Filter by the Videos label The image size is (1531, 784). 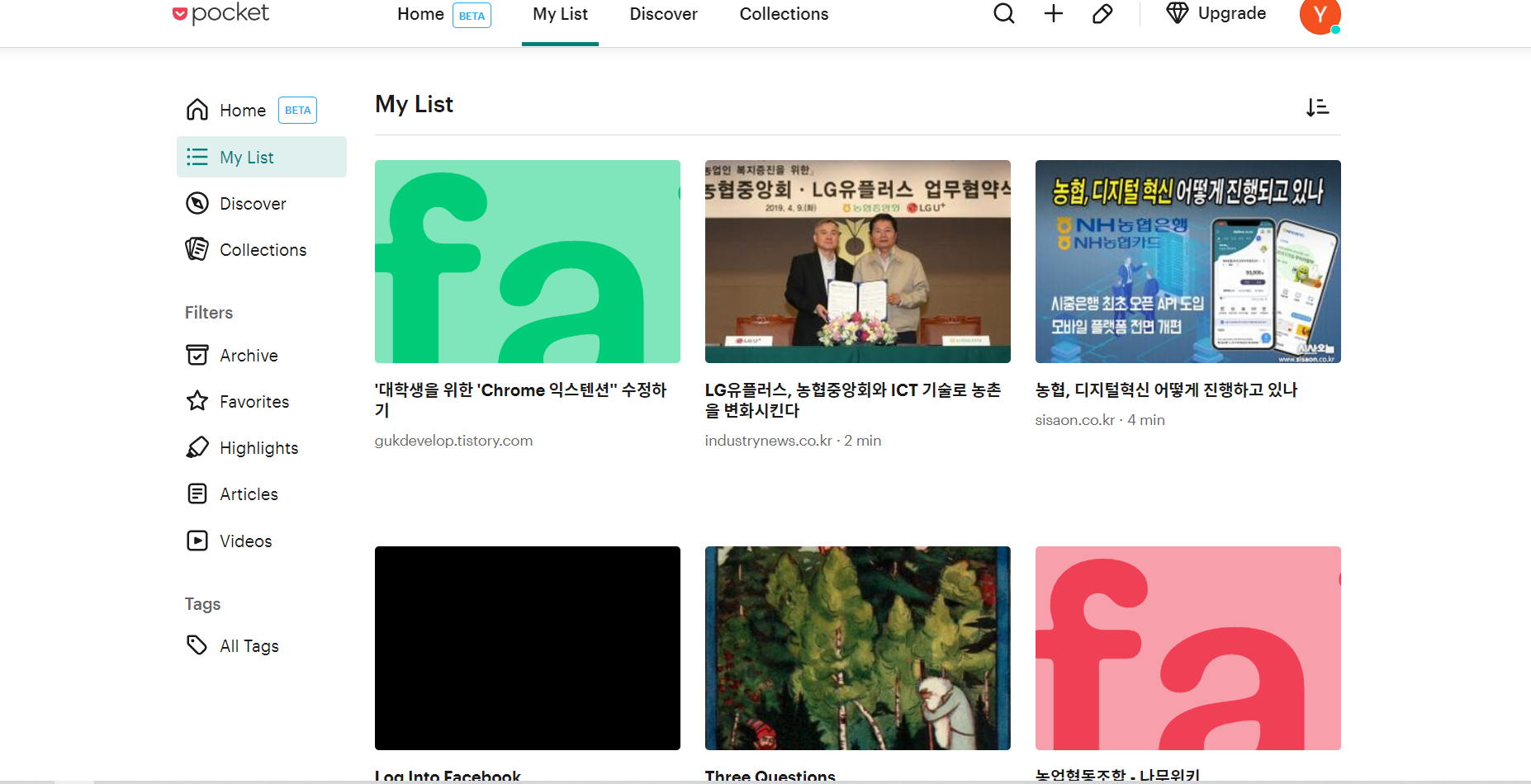245,541
